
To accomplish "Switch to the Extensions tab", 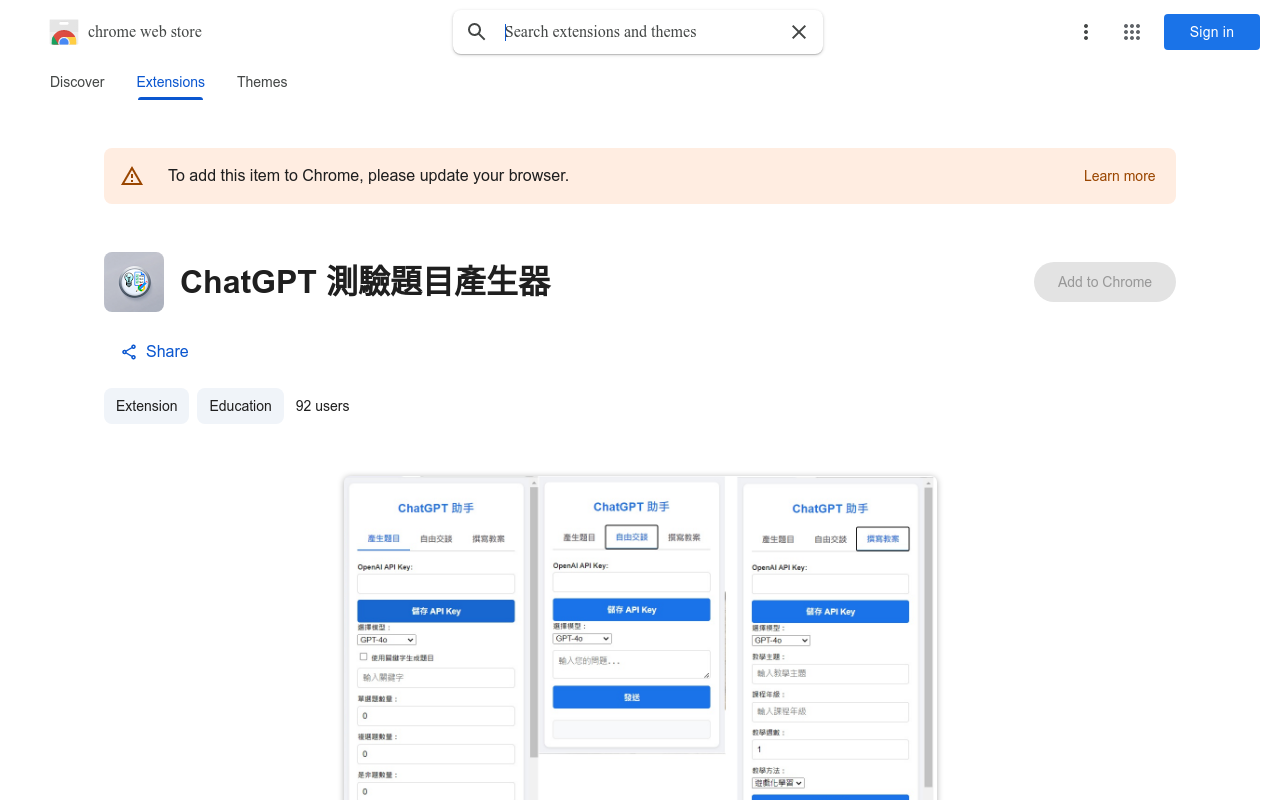I will (x=171, y=82).
